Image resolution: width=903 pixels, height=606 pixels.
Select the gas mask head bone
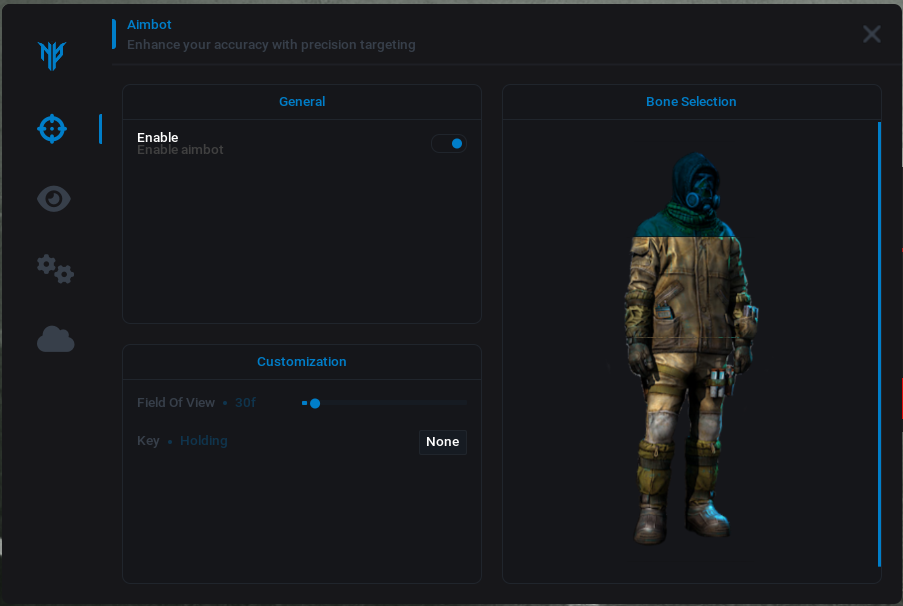(x=699, y=187)
